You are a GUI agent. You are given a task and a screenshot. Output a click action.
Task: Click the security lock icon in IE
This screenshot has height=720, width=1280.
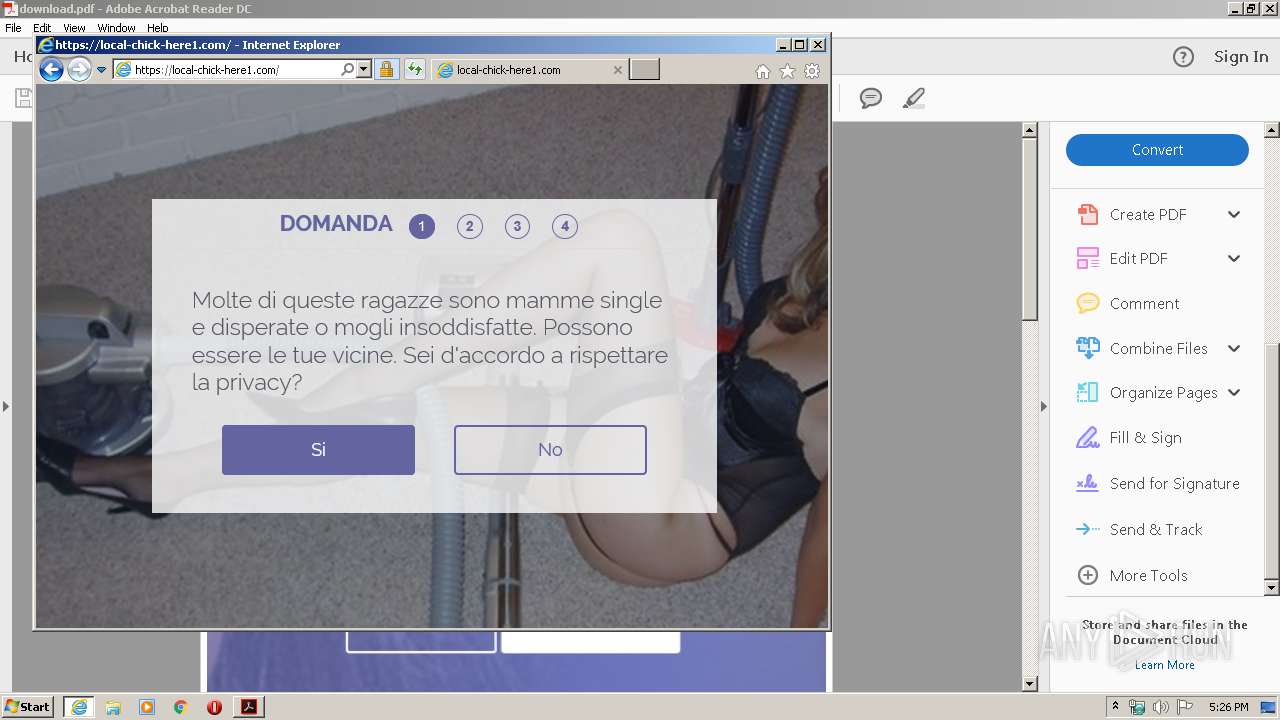(386, 70)
